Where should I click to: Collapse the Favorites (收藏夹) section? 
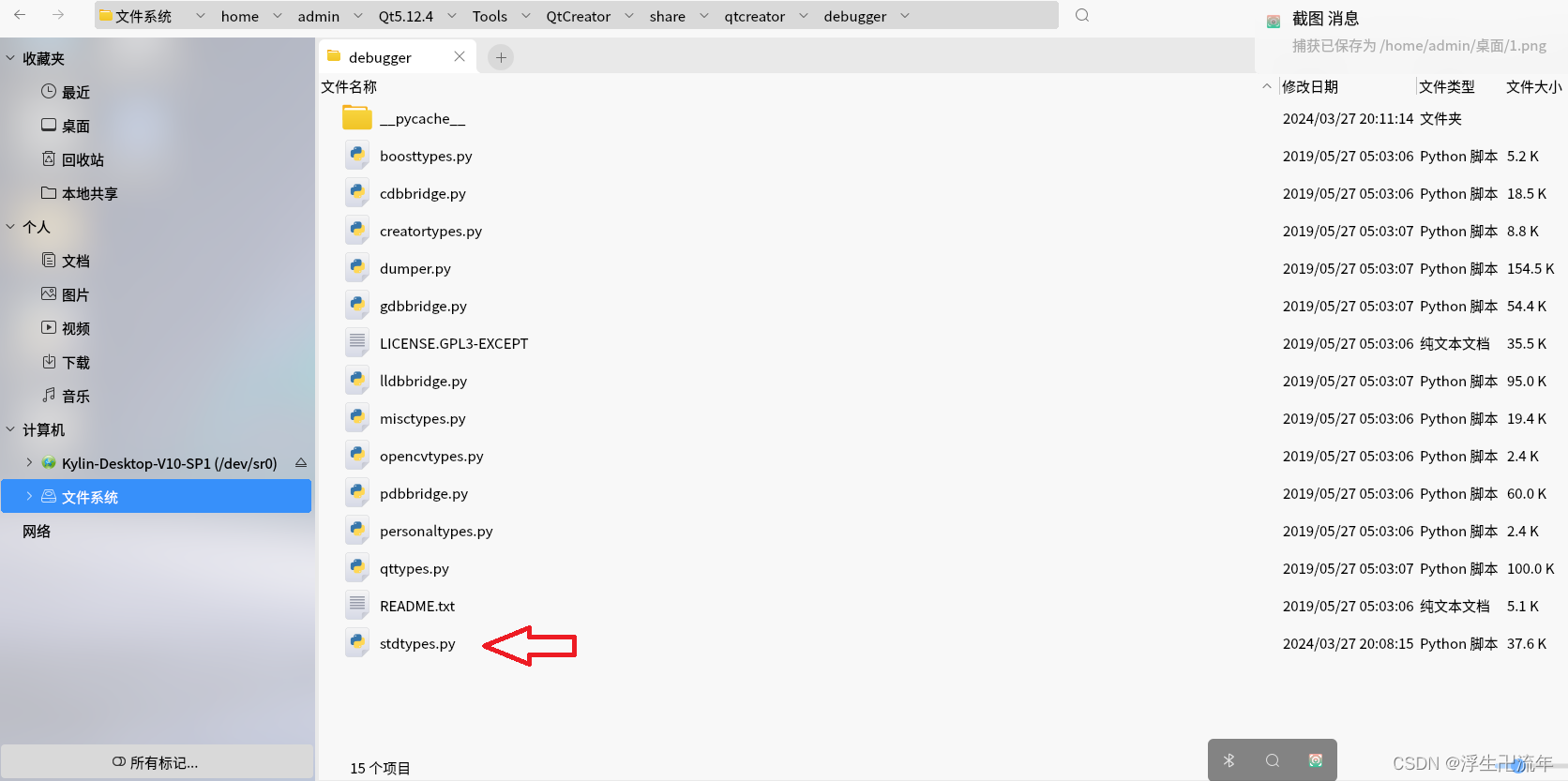tap(10, 58)
